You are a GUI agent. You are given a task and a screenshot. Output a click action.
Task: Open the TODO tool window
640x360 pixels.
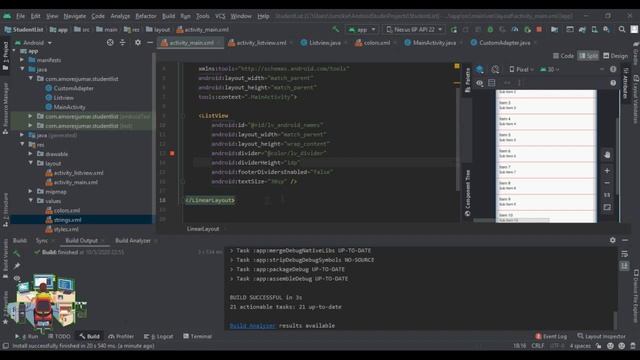click(x=59, y=336)
